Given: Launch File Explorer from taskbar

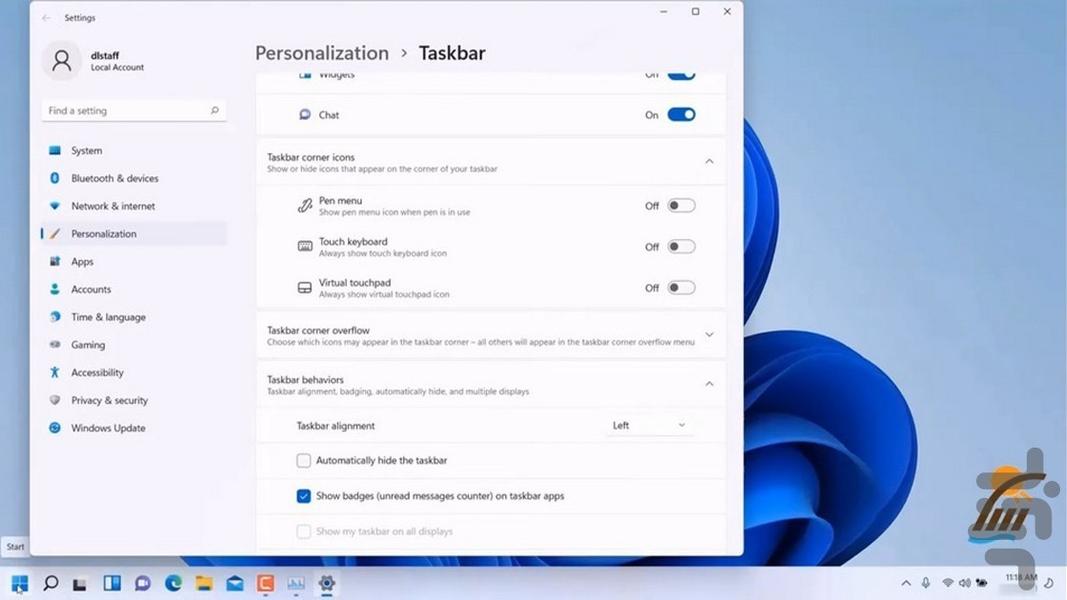Looking at the screenshot, I should point(204,583).
